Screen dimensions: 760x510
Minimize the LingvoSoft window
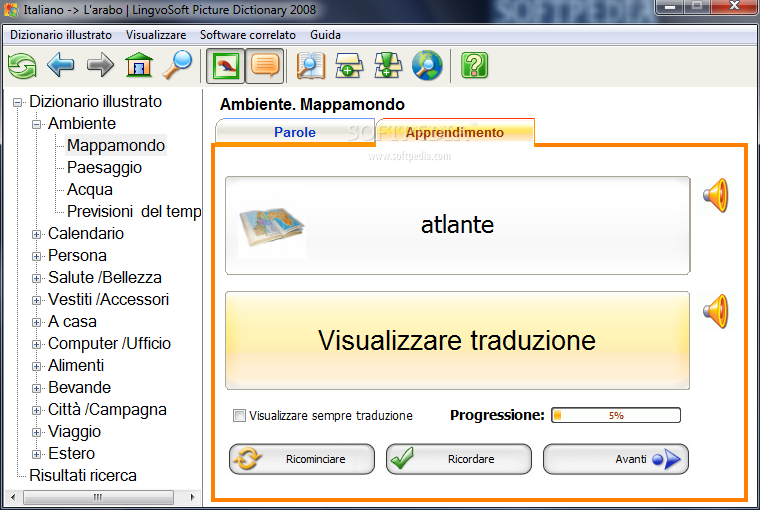point(671,7)
